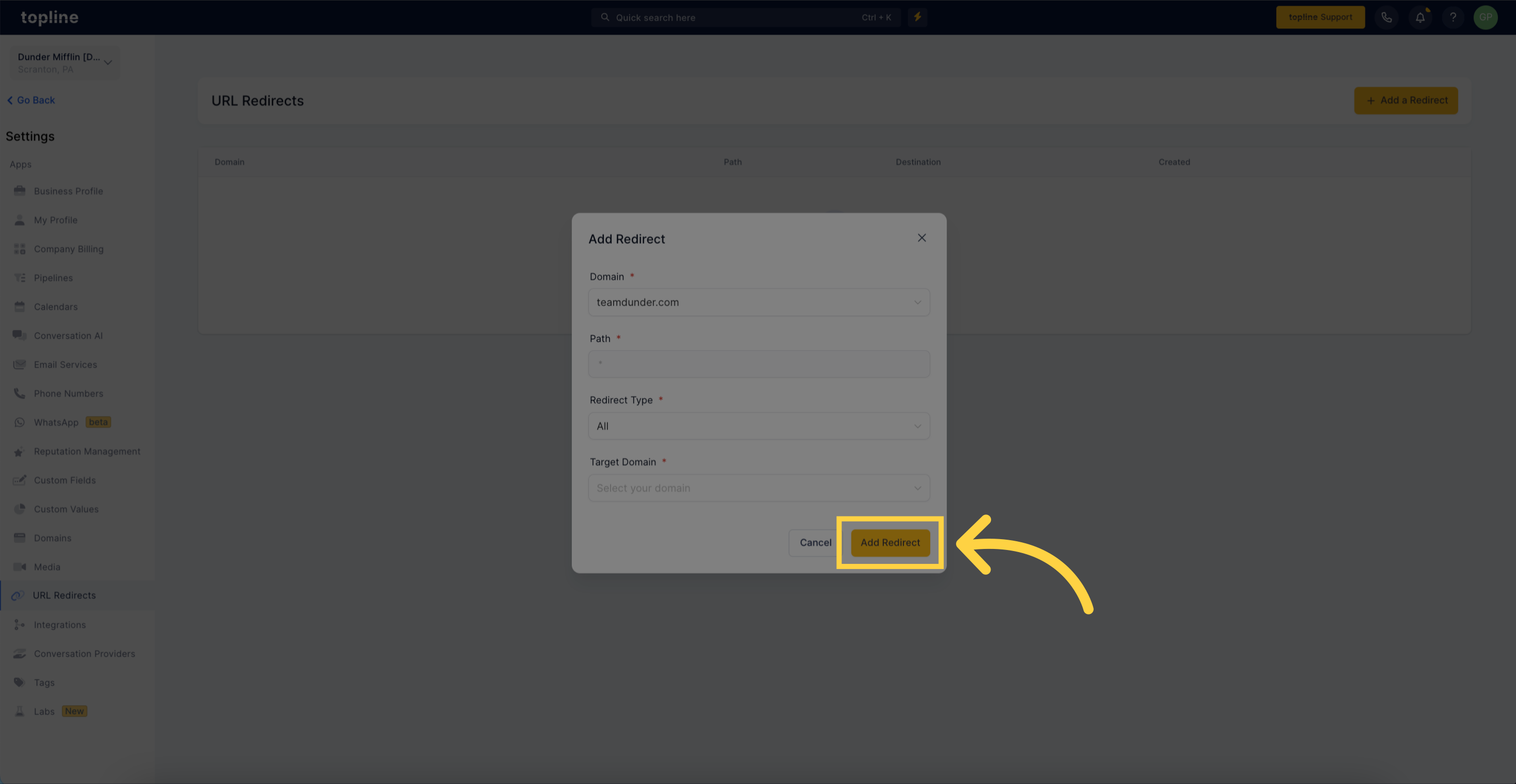
Task: Click the Conversation AI chat icon
Action: click(x=20, y=335)
